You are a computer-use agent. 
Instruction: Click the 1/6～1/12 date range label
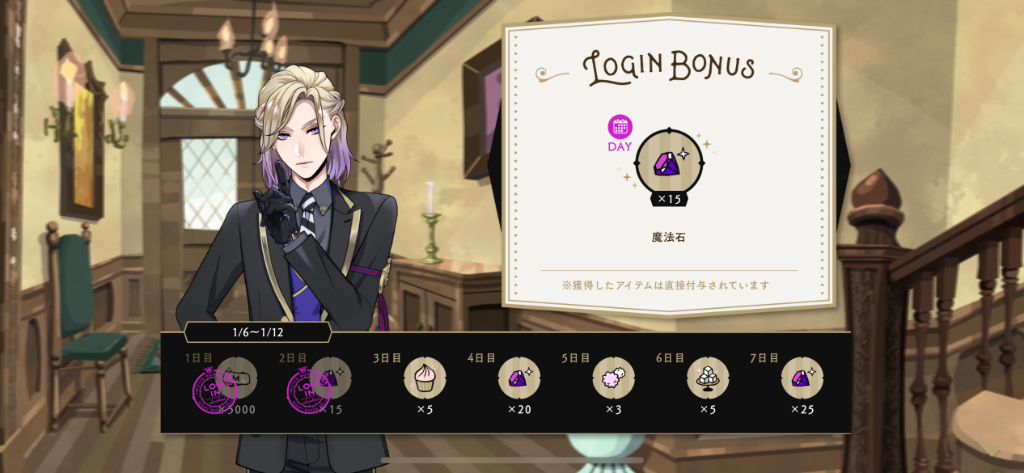[x=258, y=332]
